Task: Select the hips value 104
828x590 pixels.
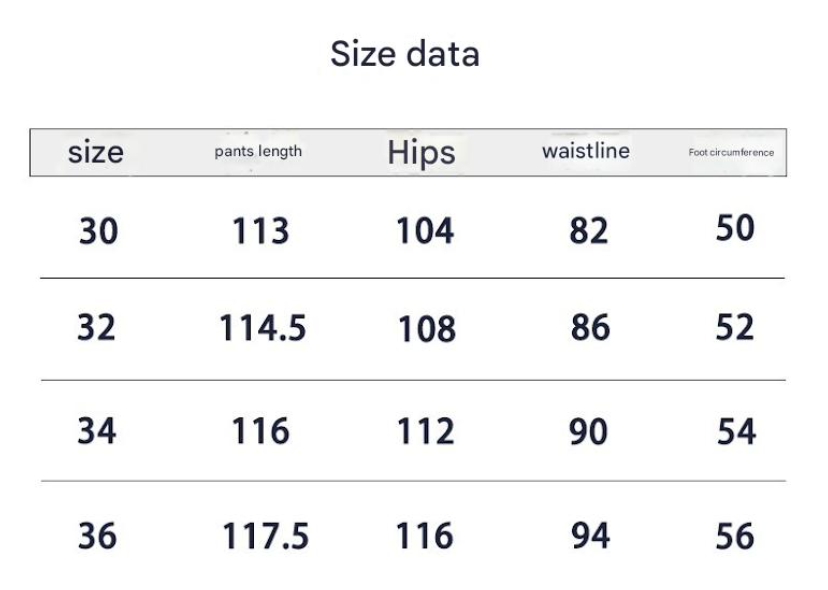Action: tap(425, 232)
